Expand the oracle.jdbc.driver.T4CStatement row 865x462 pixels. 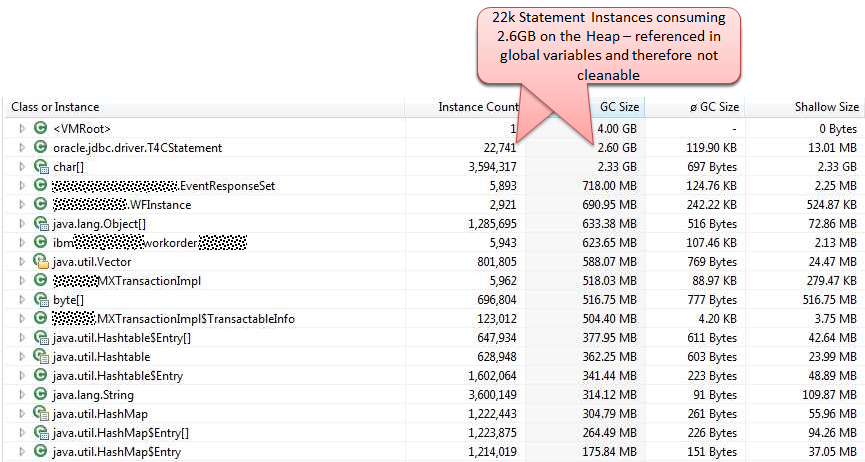[22, 147]
